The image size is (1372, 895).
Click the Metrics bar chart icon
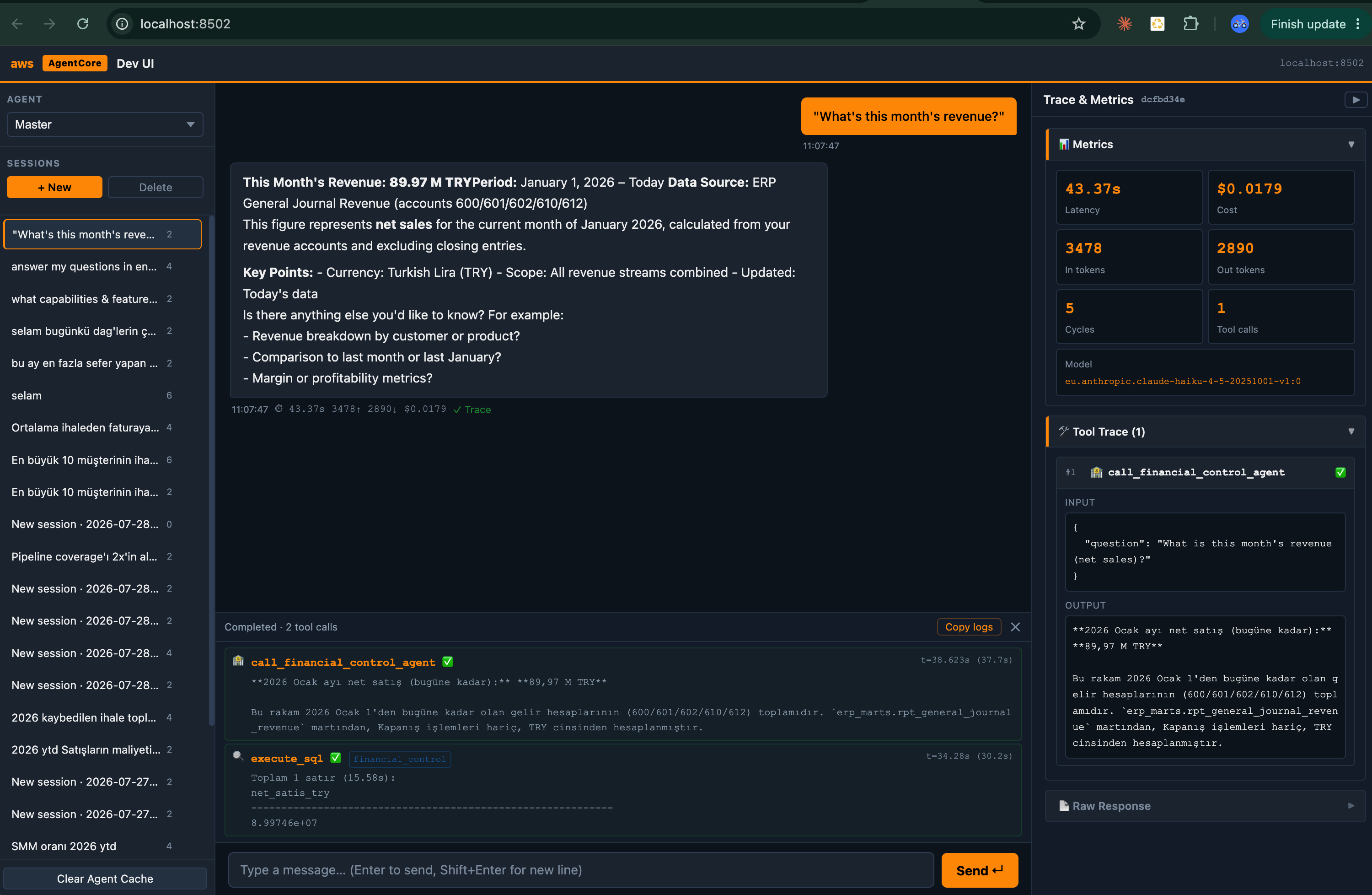(x=1064, y=144)
